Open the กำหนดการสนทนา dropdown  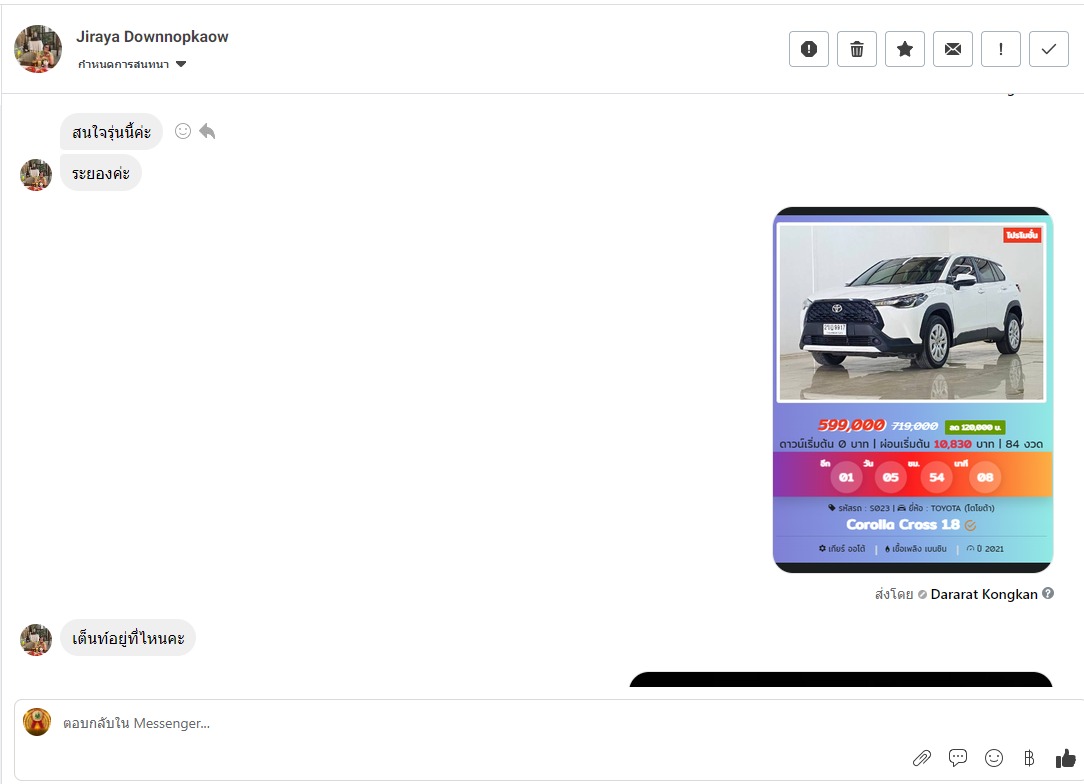(x=131, y=64)
